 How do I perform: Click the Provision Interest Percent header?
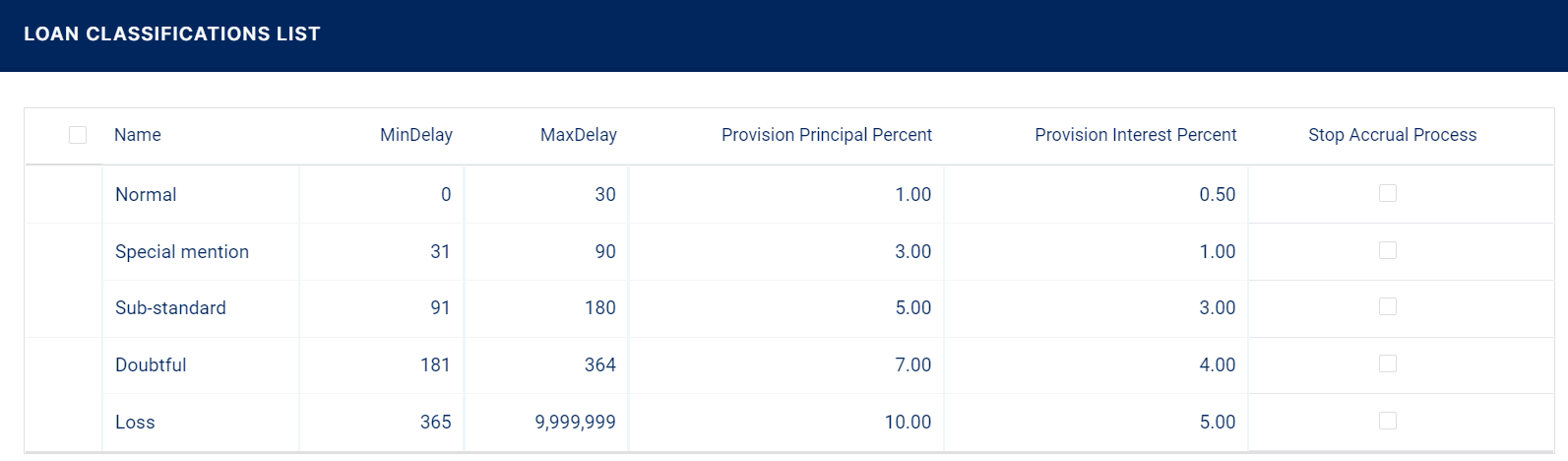(x=1135, y=135)
